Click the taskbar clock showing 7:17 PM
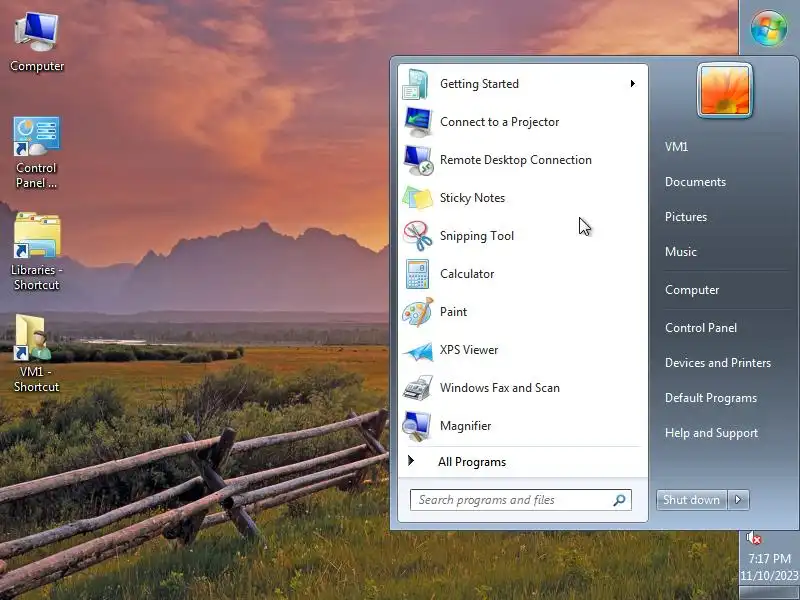Viewport: 800px width, 600px height. (769, 559)
